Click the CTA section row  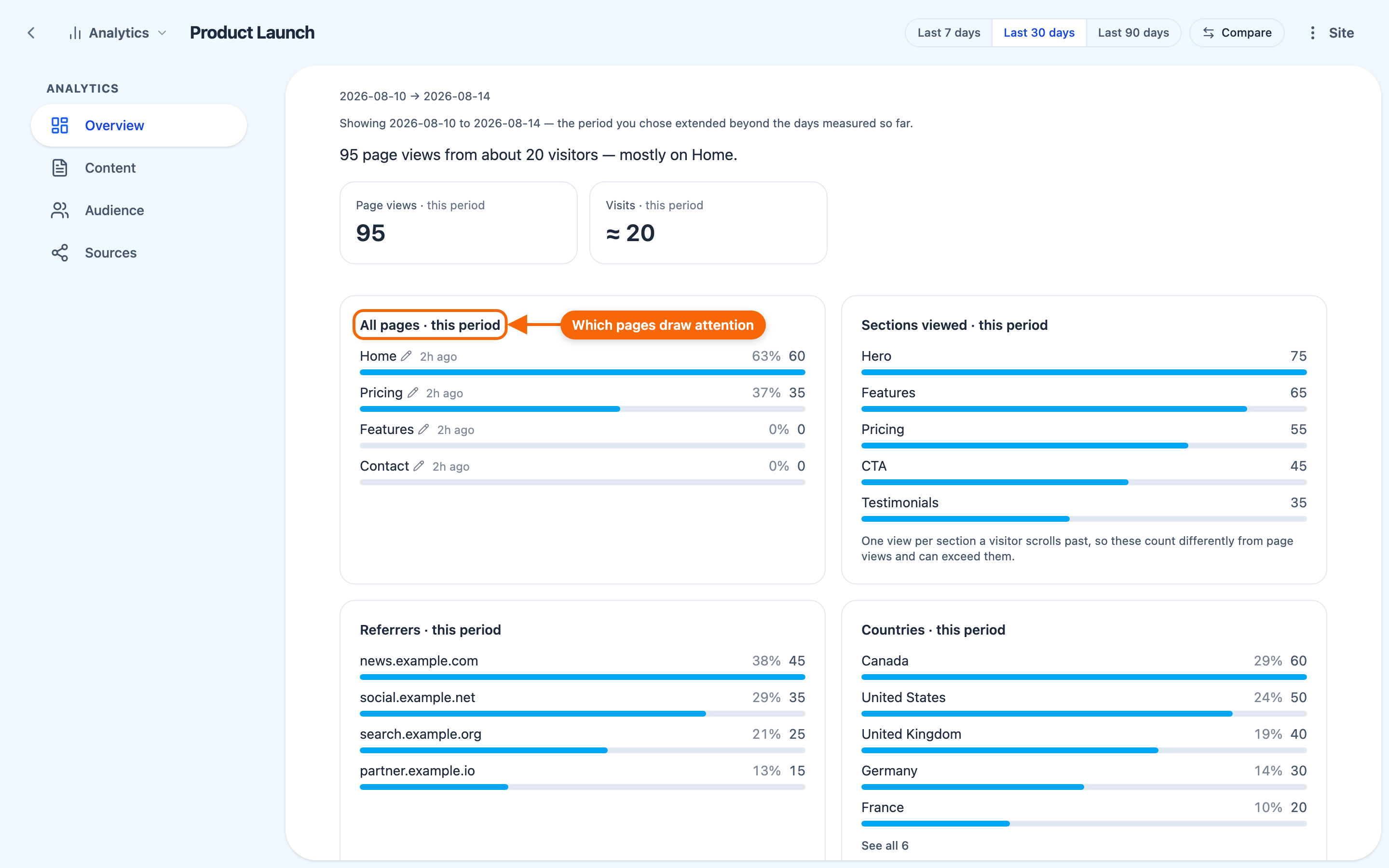pos(1084,471)
